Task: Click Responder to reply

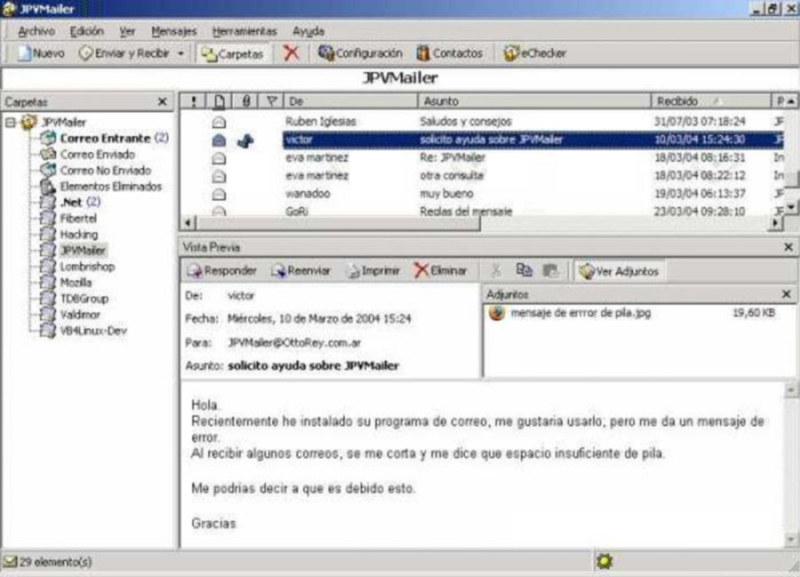Action: pos(222,271)
